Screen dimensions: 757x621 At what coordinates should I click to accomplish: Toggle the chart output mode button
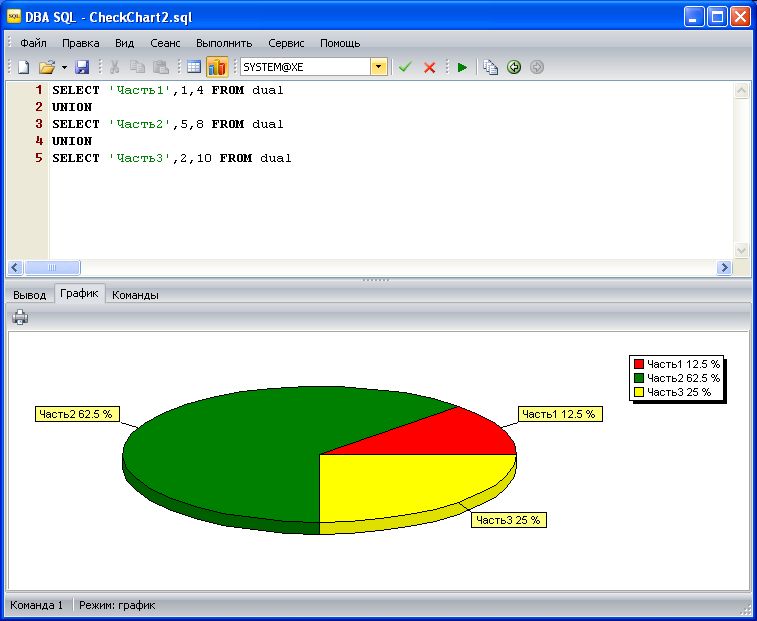point(217,67)
